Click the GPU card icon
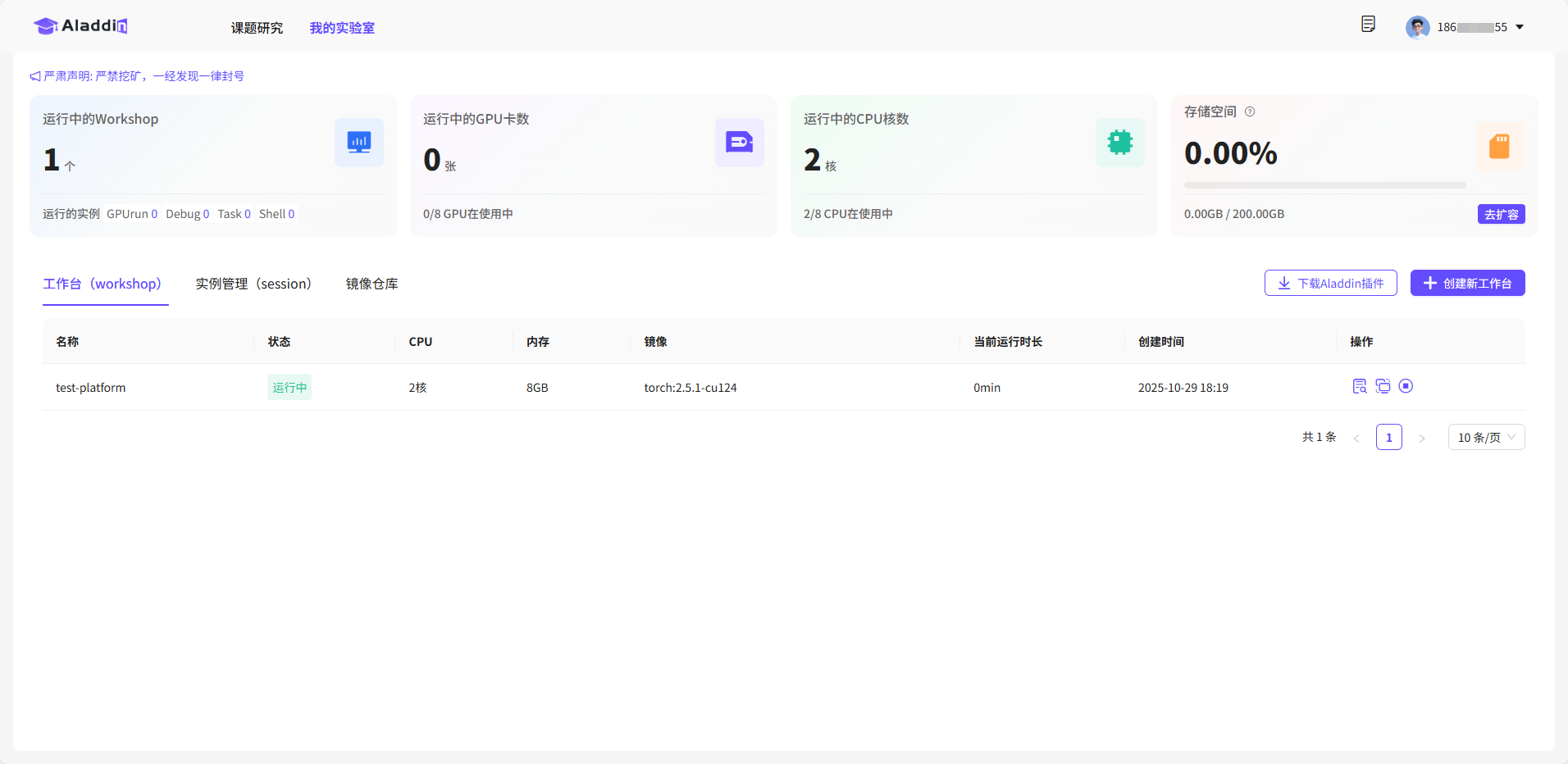 (739, 143)
